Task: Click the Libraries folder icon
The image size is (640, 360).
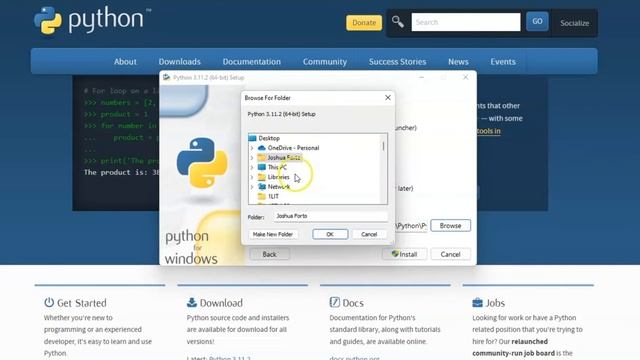Action: tap(262, 177)
